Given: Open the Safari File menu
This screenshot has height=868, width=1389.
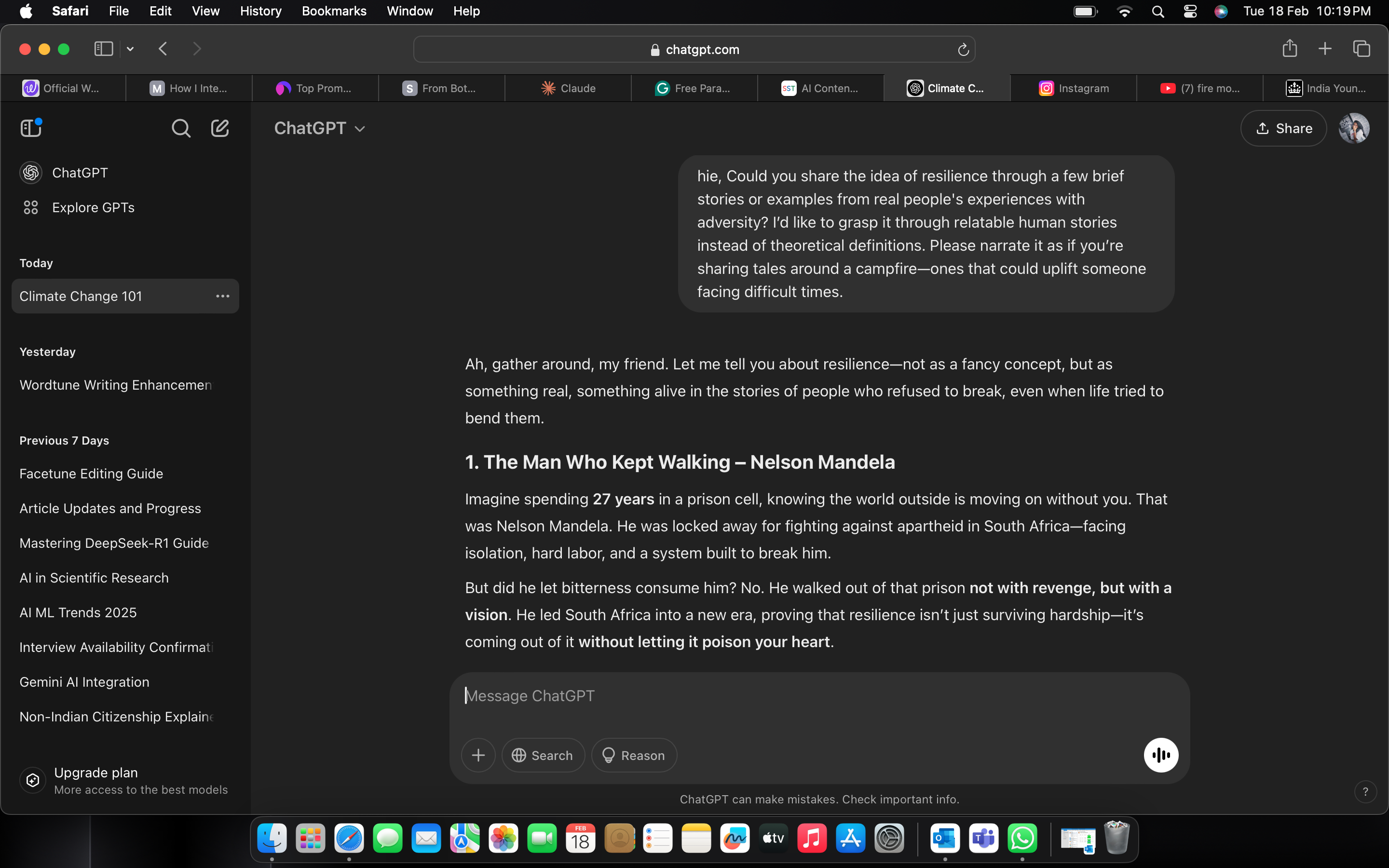Looking at the screenshot, I should pyautogui.click(x=119, y=12).
